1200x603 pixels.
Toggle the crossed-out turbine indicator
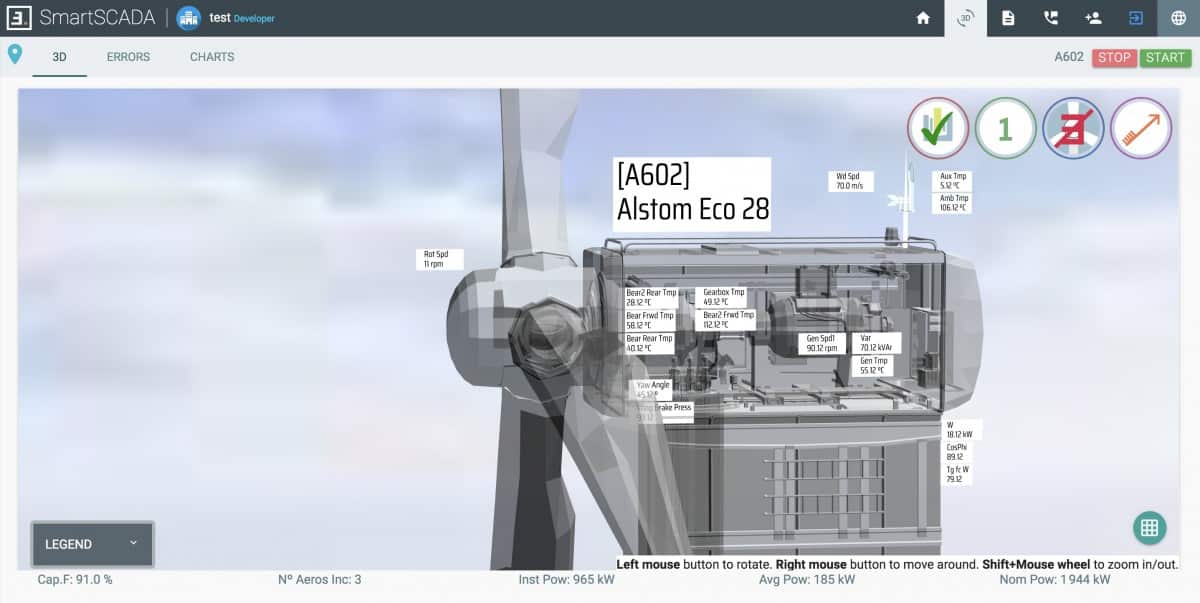(1073, 128)
